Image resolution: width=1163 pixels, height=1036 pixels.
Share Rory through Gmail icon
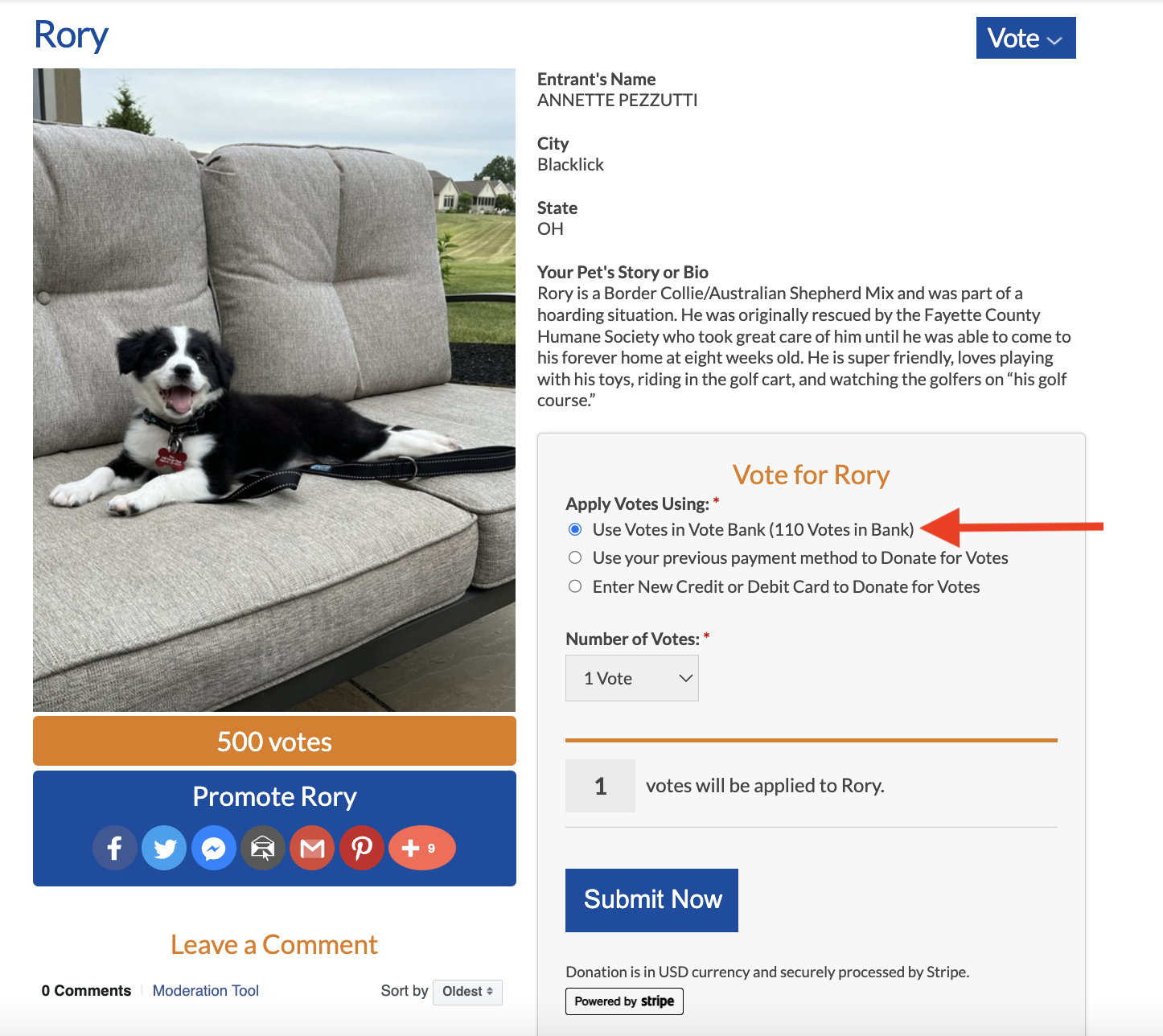pos(312,848)
